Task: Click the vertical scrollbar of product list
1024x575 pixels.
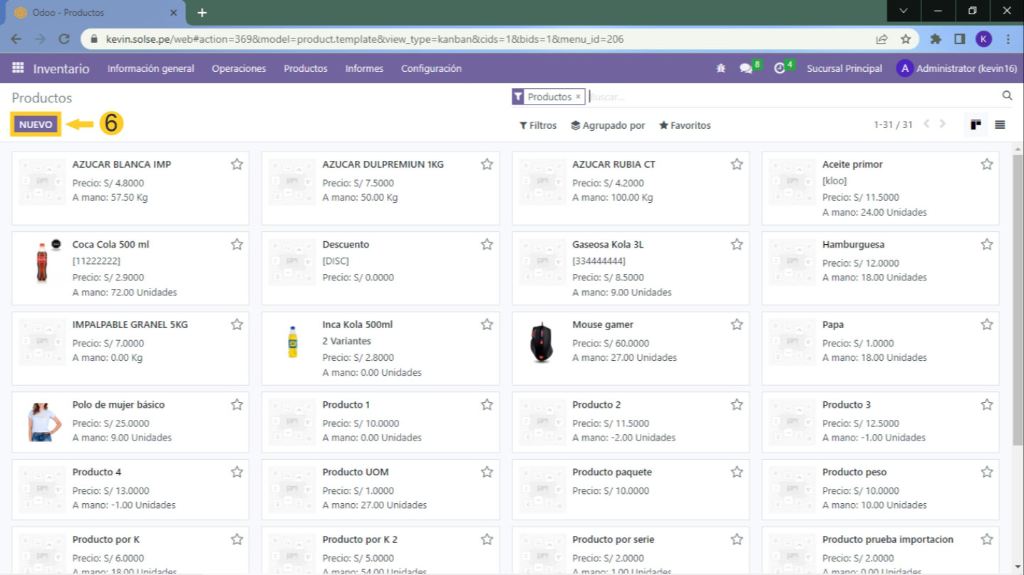Action: [x=1017, y=300]
